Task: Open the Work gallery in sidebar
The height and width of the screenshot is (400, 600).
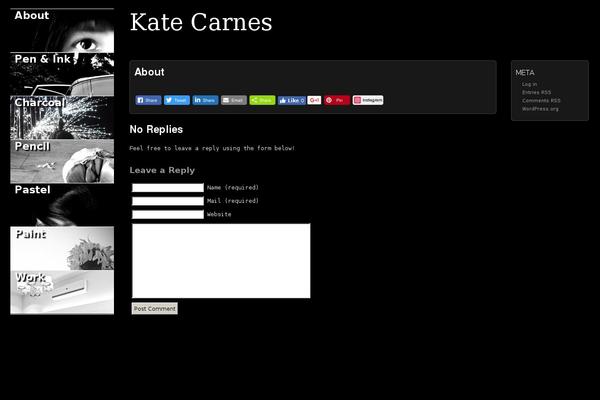Action: point(62,292)
